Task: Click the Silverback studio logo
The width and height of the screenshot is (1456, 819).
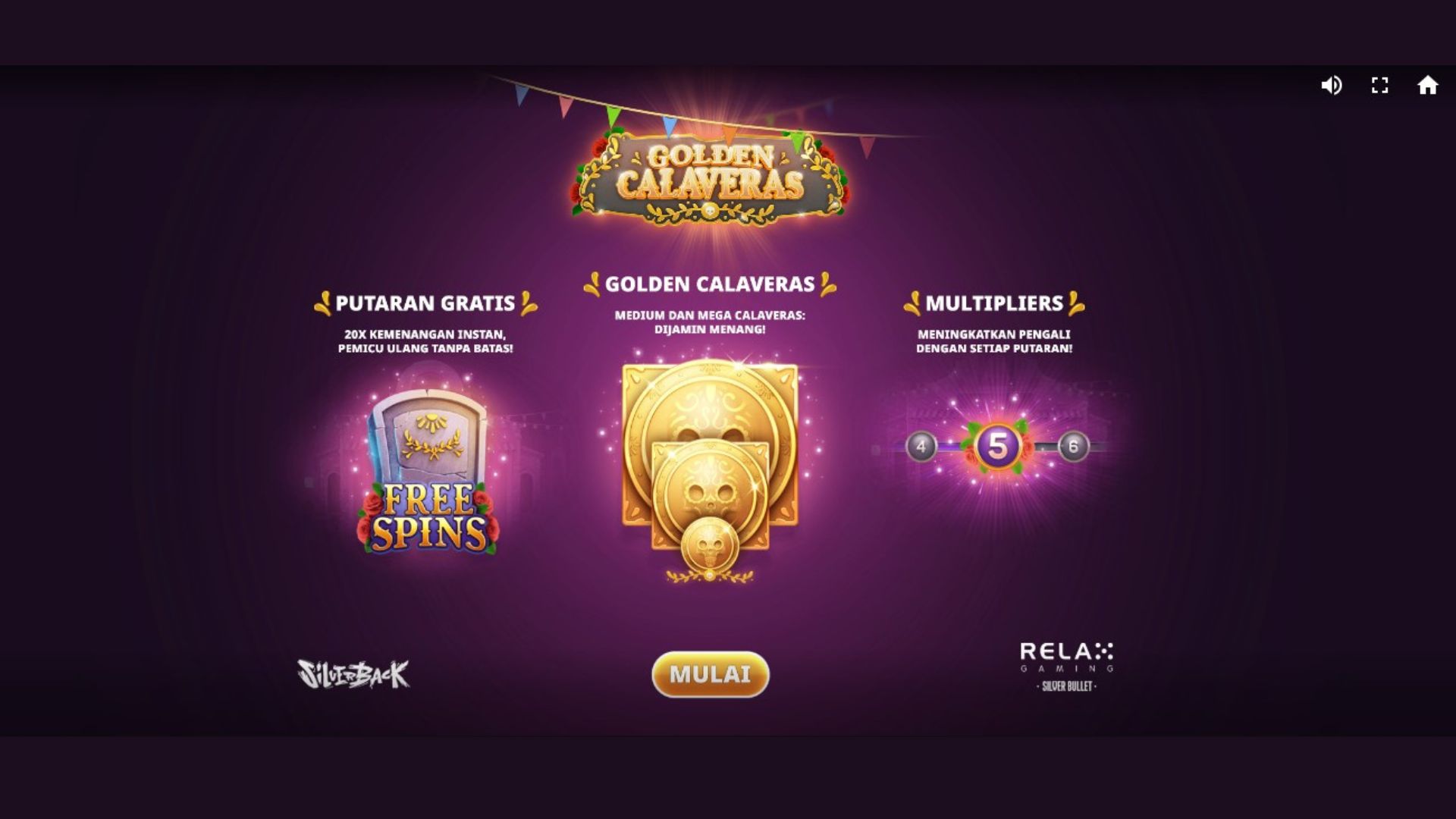Action: tap(353, 673)
